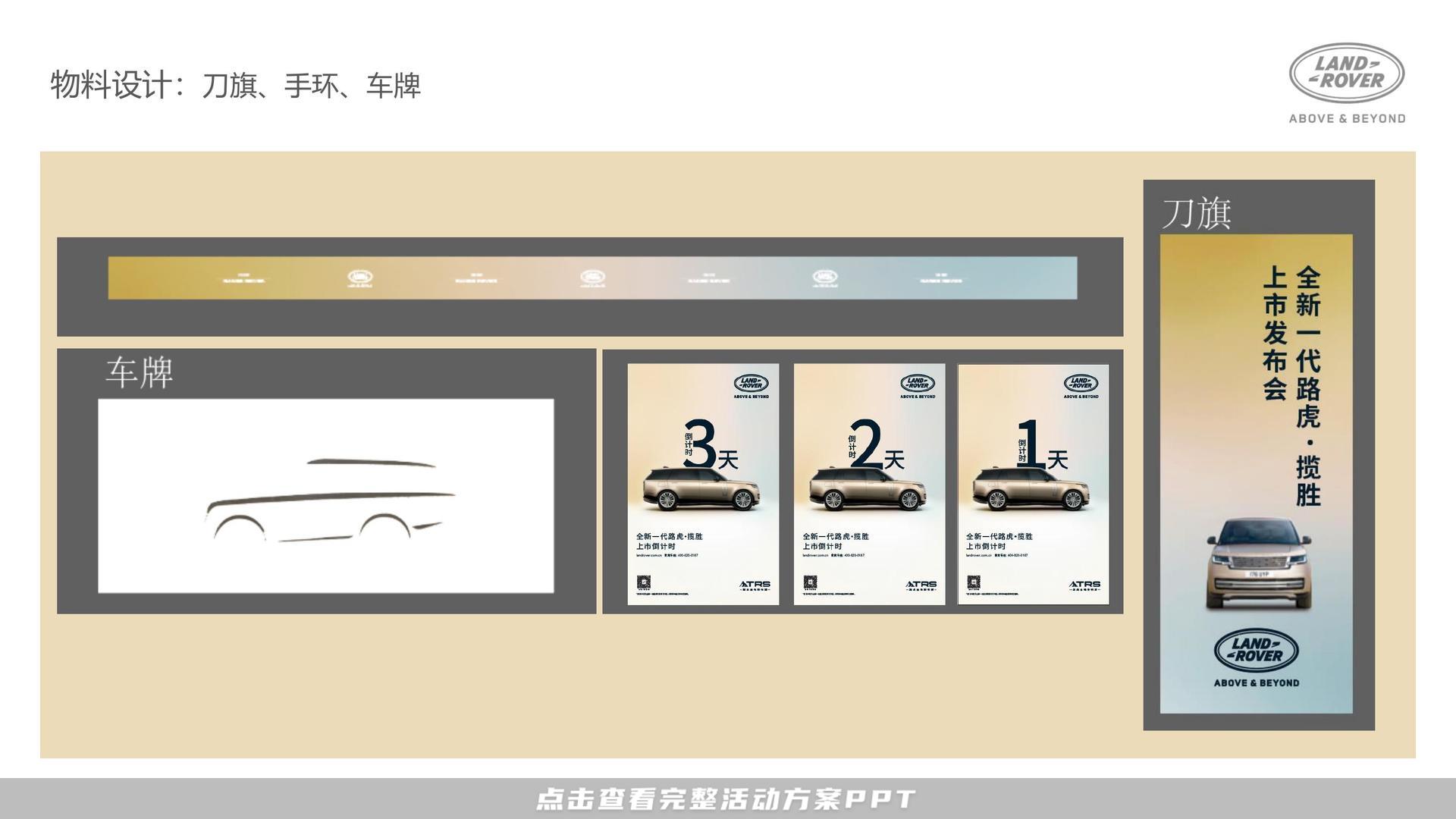Select the vertical 刀旗 banner design image
This screenshot has height=819, width=1456.
click(x=1256, y=474)
